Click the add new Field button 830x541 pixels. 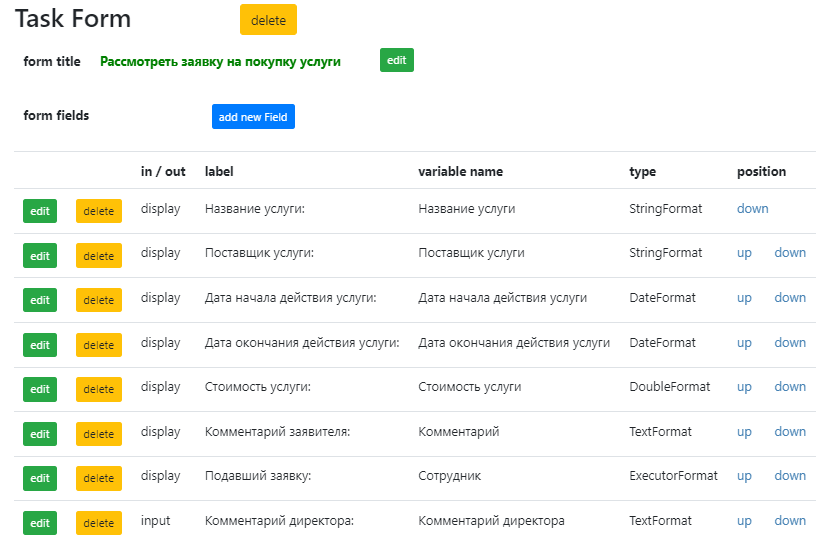[x=253, y=117]
